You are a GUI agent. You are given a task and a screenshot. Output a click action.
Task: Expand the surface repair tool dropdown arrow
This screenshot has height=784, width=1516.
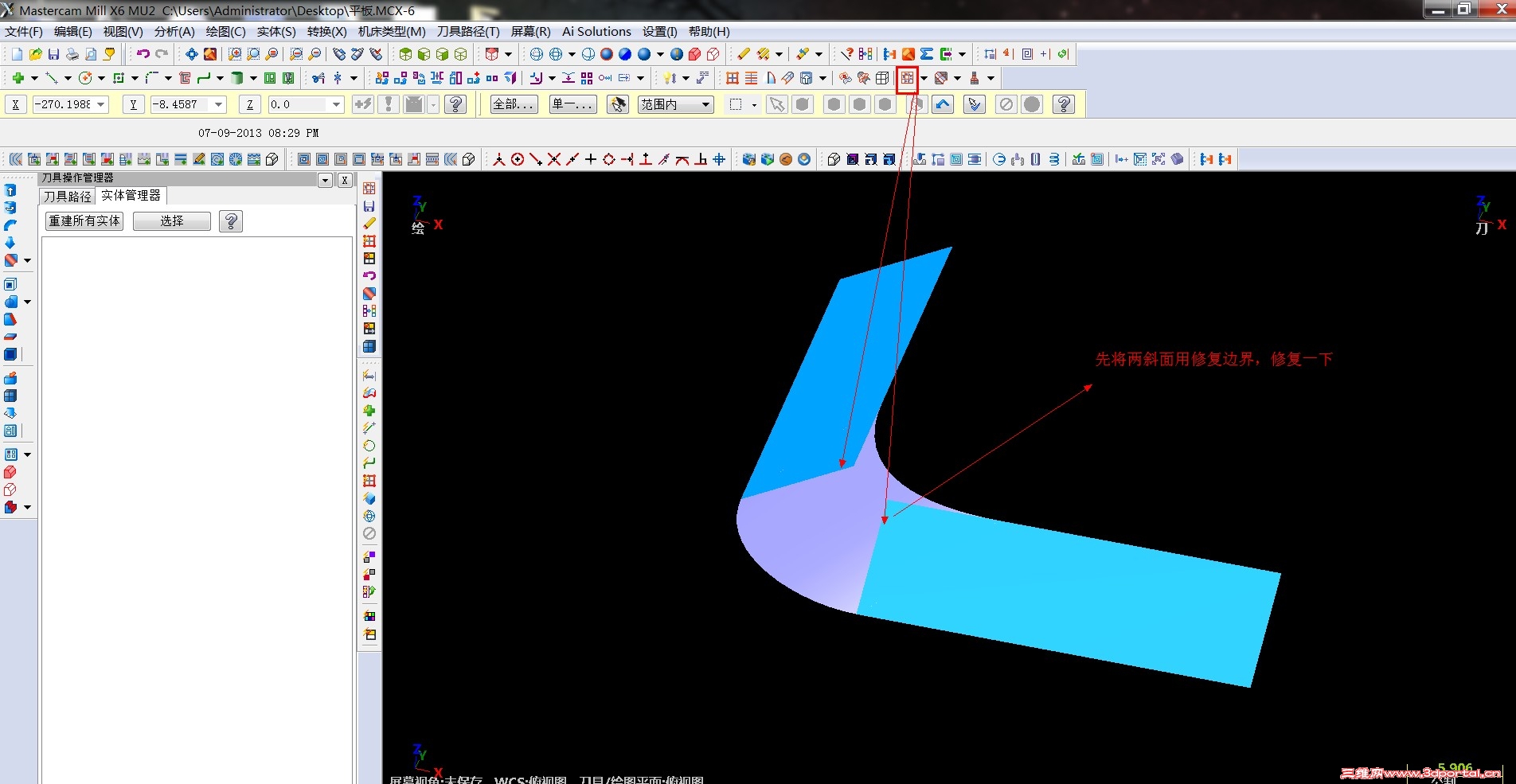[x=924, y=78]
